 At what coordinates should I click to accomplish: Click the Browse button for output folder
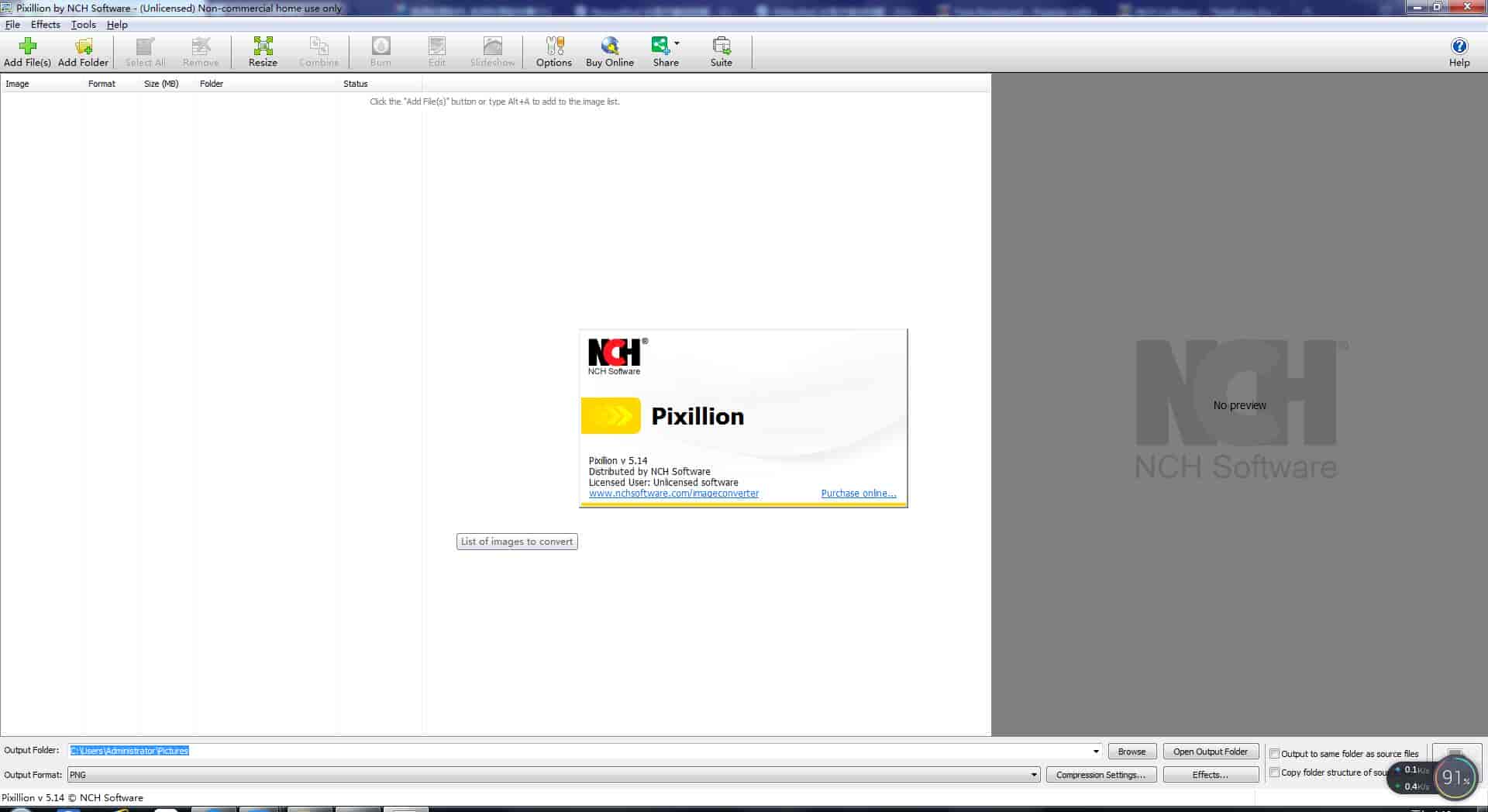[x=1131, y=751]
